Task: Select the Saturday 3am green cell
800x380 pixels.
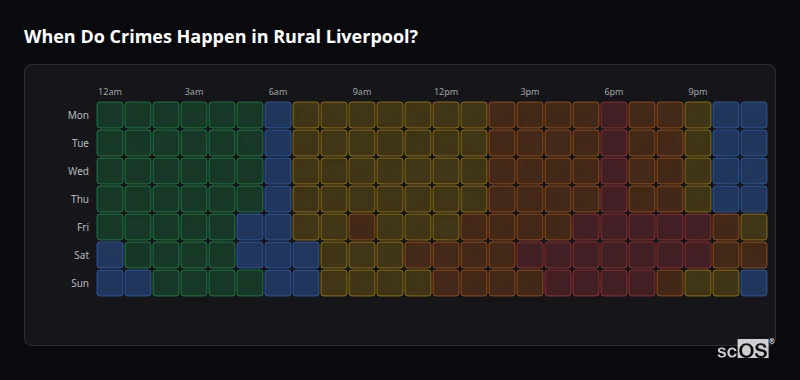Action: (194, 255)
